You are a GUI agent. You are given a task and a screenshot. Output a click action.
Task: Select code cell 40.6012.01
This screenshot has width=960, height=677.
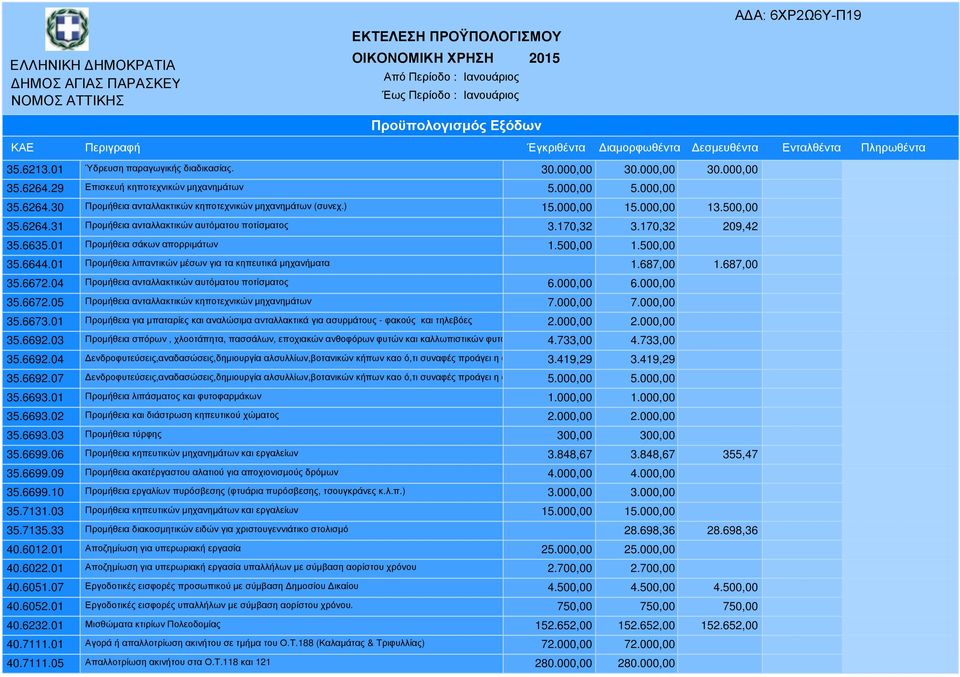[x=41, y=549]
